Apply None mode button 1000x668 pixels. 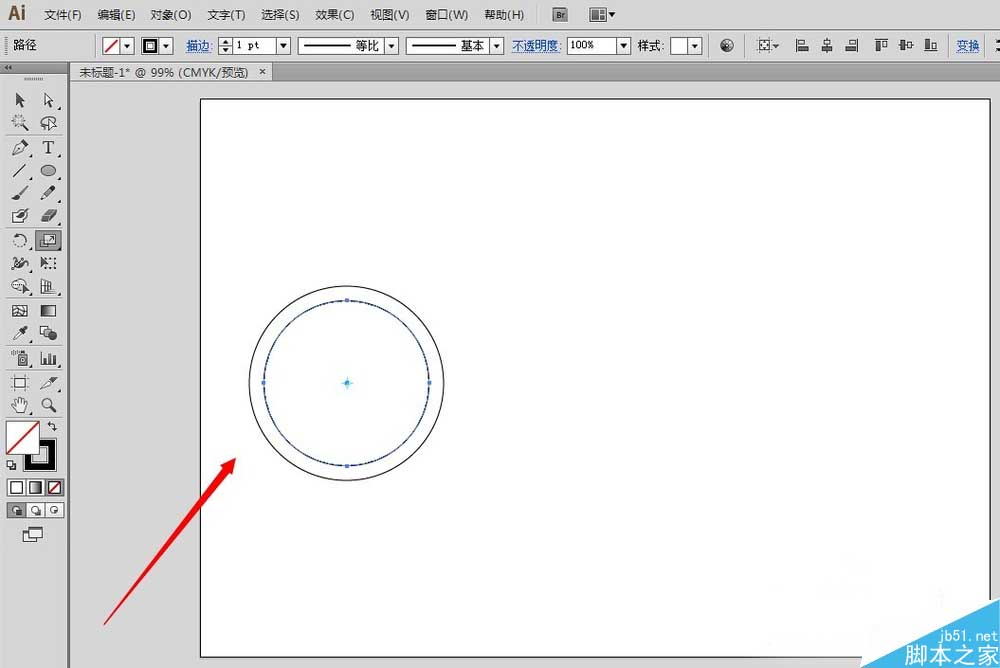coord(54,487)
